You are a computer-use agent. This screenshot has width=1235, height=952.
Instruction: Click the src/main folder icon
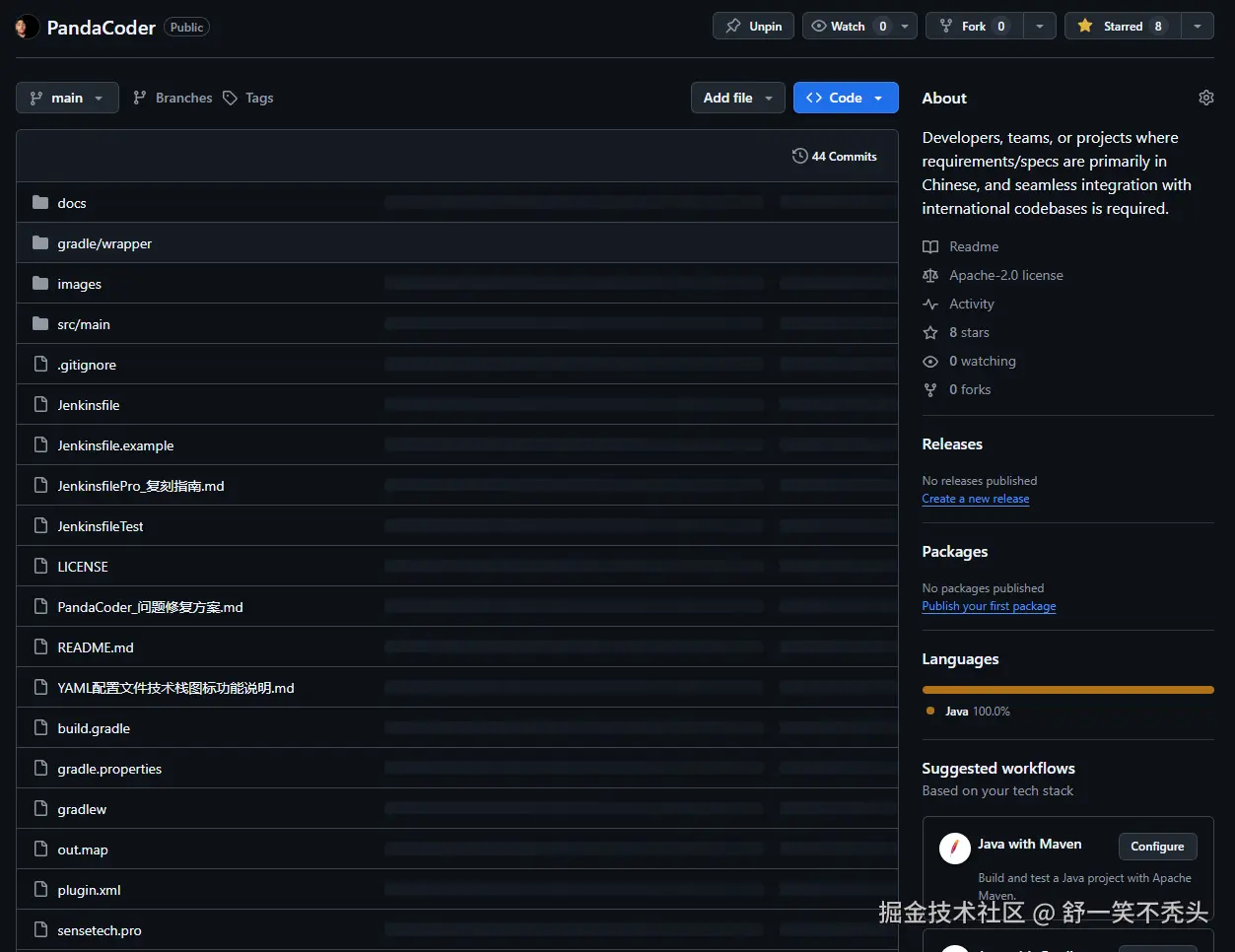(x=40, y=324)
